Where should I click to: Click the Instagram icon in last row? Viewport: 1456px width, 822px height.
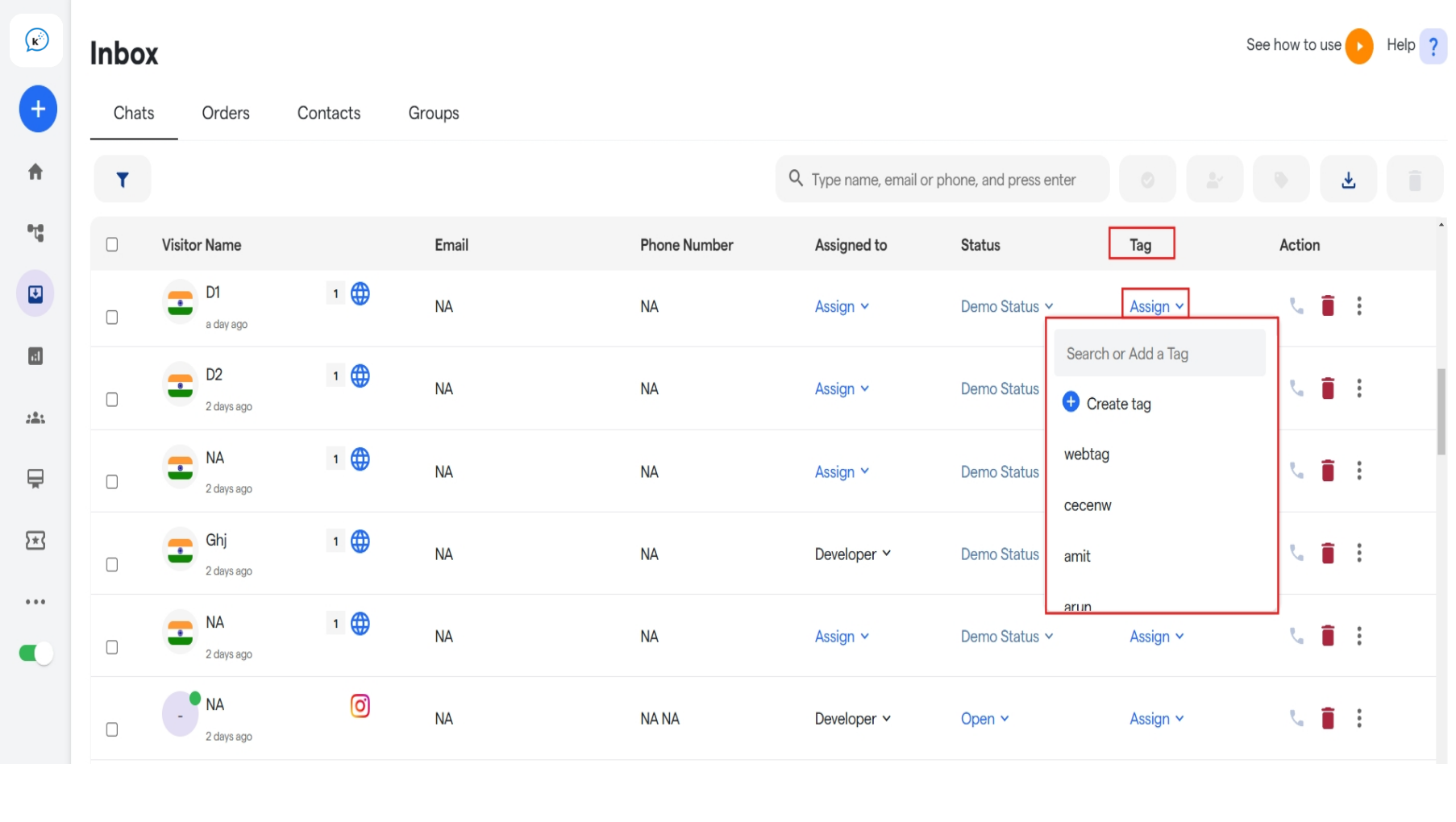(360, 706)
